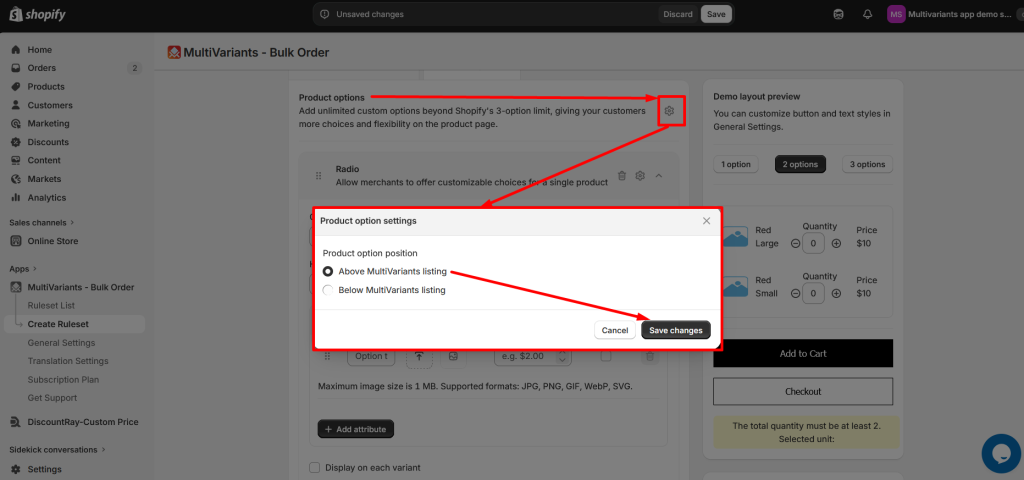Collapse the Radio option section chevron
Viewport: 1024px width, 480px height.
pos(658,176)
